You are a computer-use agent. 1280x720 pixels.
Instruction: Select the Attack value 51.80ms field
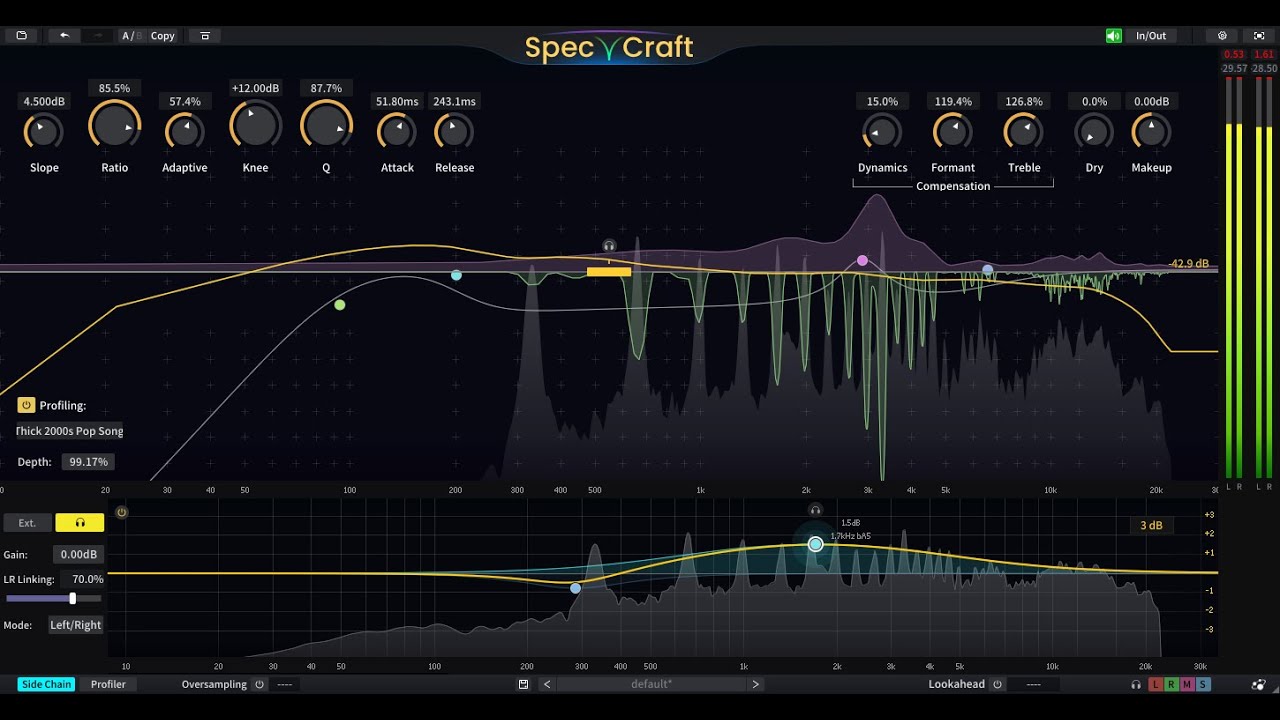[x=397, y=101]
